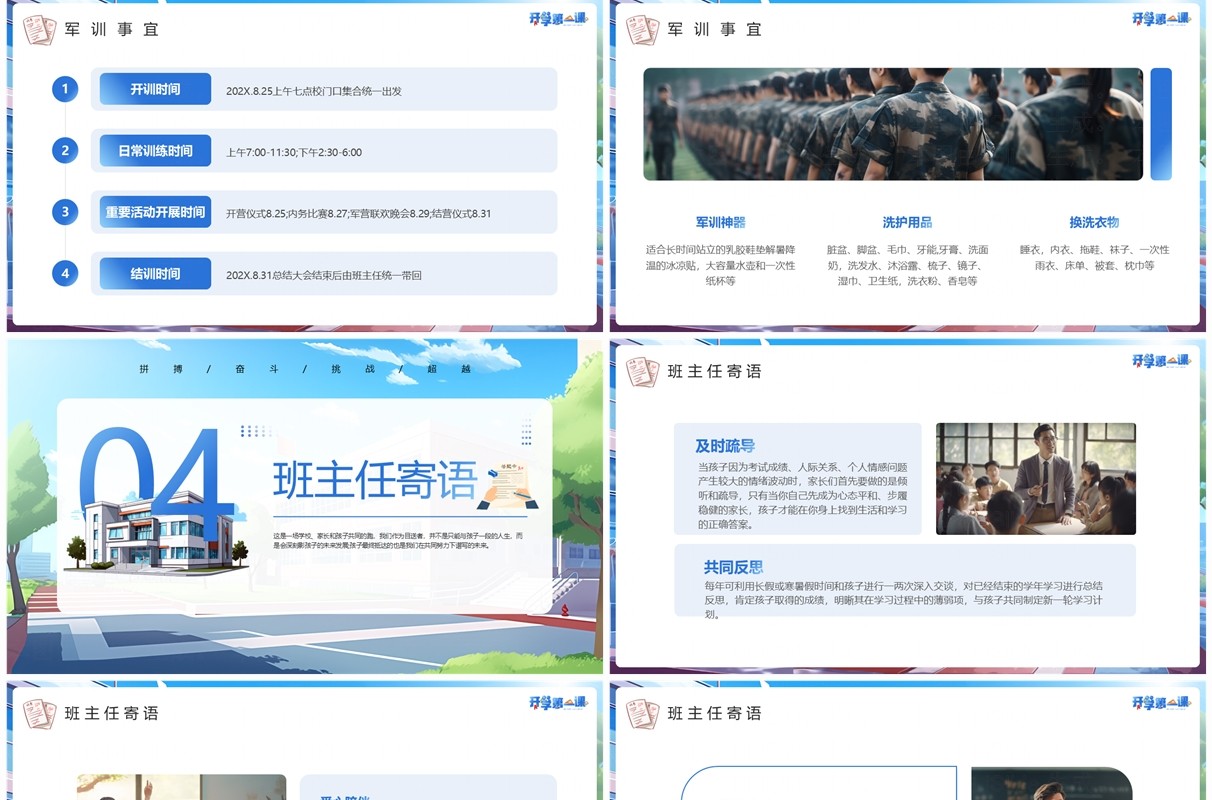Click the text 202X.8.31总结大会结束后由班主任统一带回
The height and width of the screenshot is (800, 1212).
click(324, 275)
